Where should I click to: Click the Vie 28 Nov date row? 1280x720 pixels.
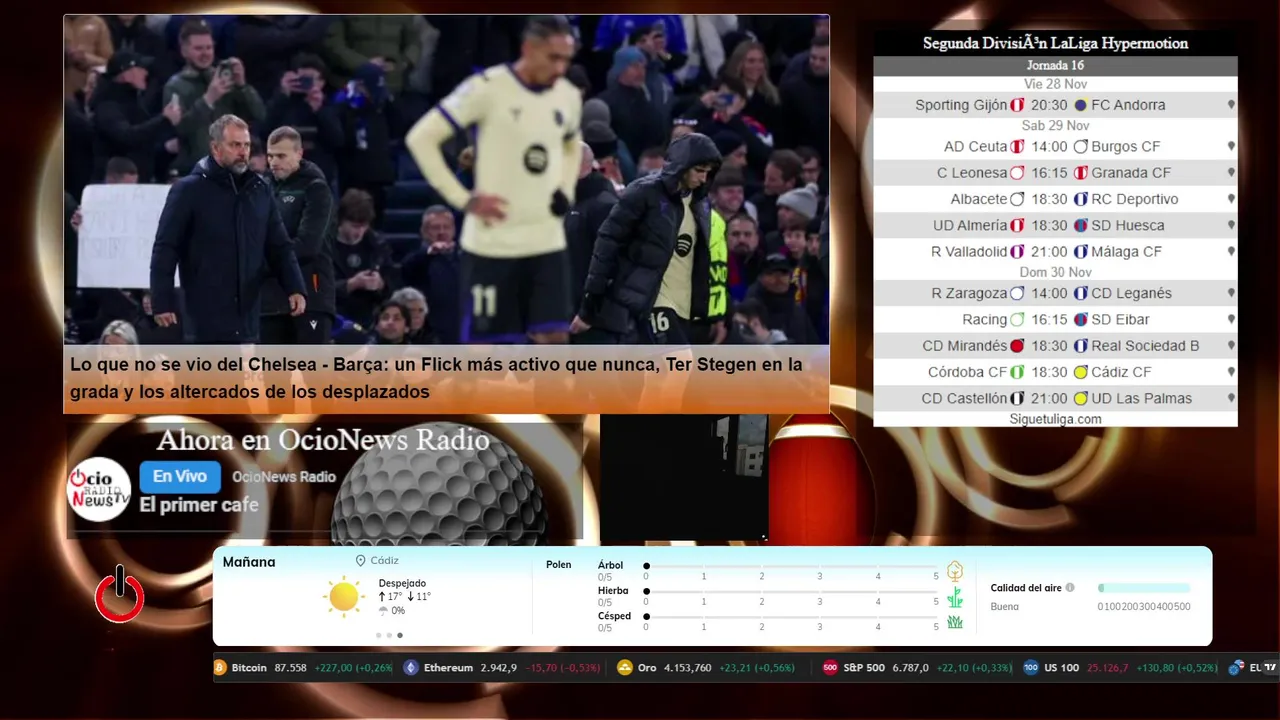point(1055,84)
